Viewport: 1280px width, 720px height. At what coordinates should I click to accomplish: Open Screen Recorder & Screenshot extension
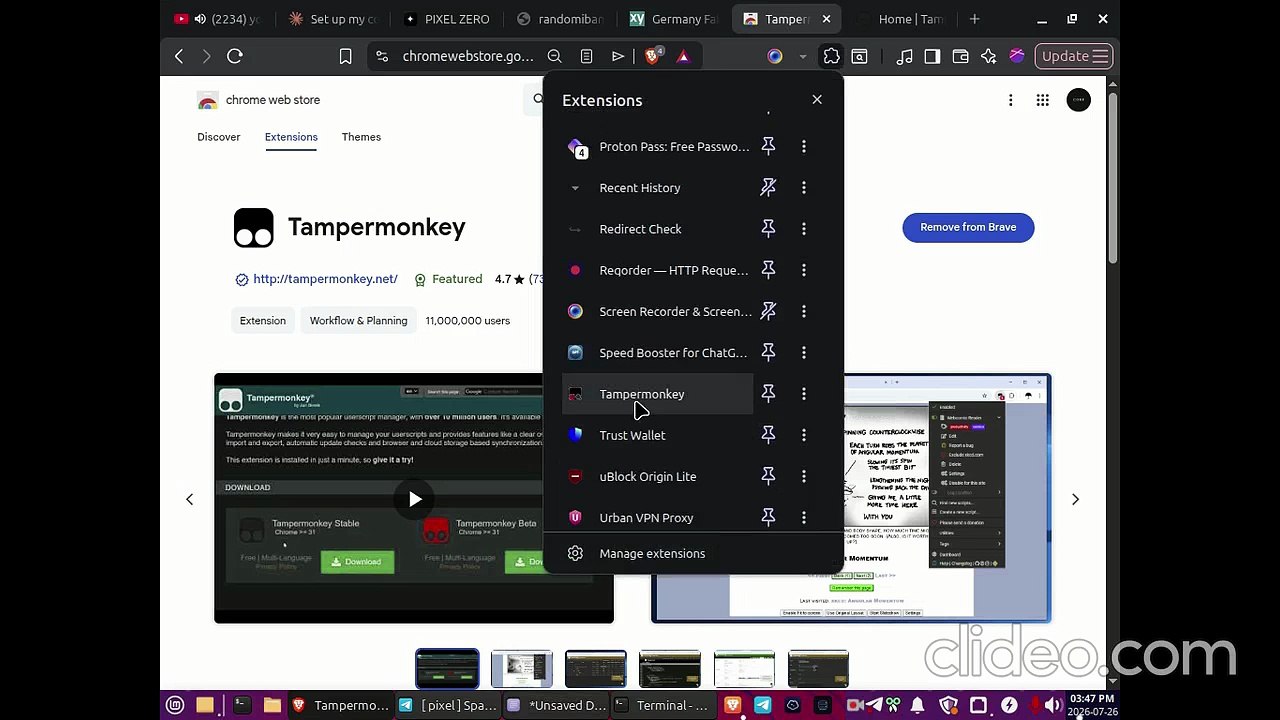(x=657, y=311)
